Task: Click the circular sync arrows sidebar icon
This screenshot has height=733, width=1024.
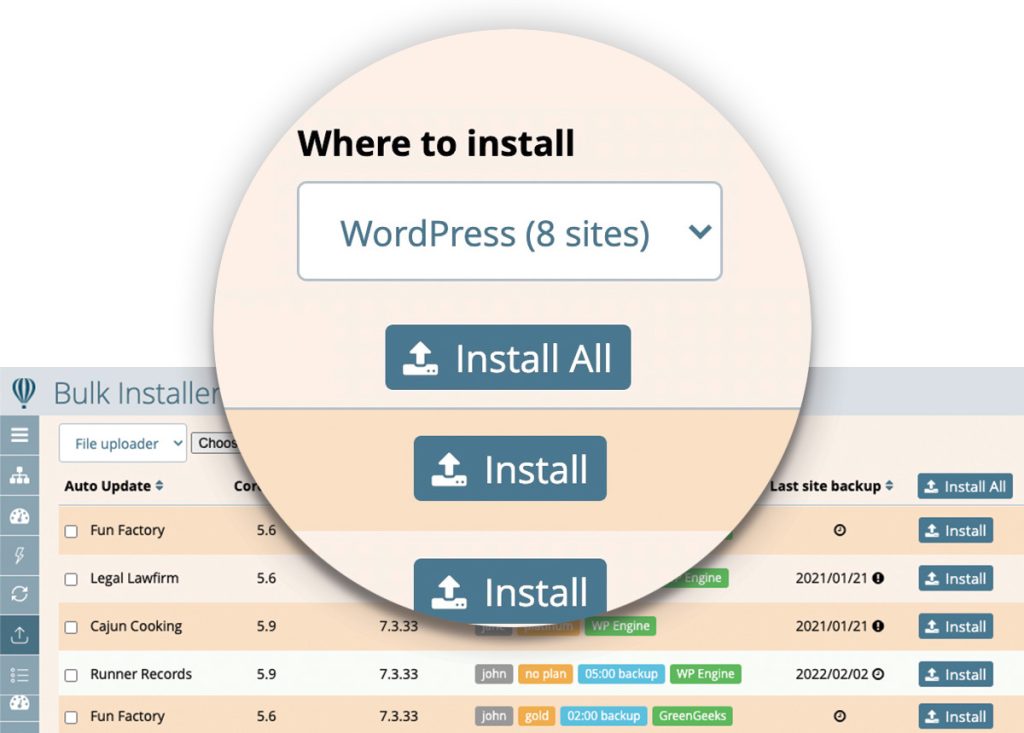Action: click(x=20, y=594)
